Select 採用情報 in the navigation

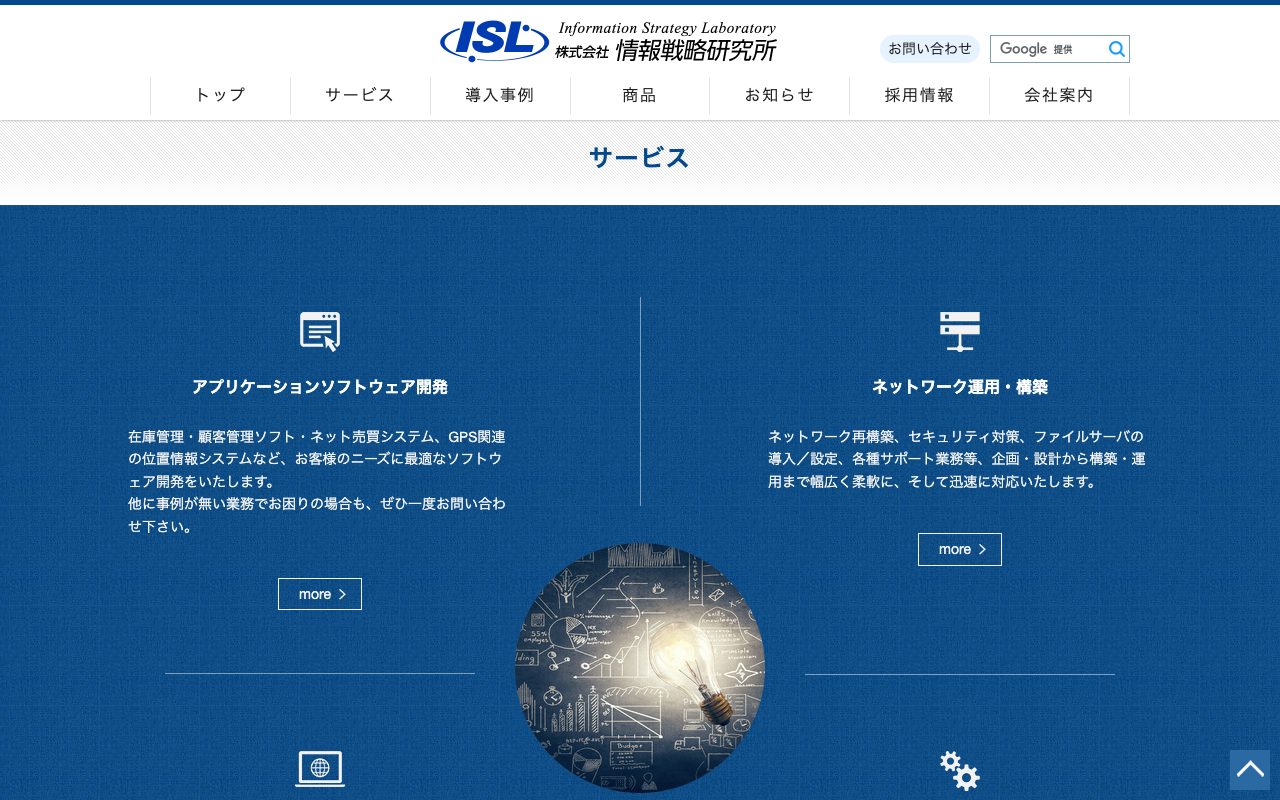coord(919,96)
